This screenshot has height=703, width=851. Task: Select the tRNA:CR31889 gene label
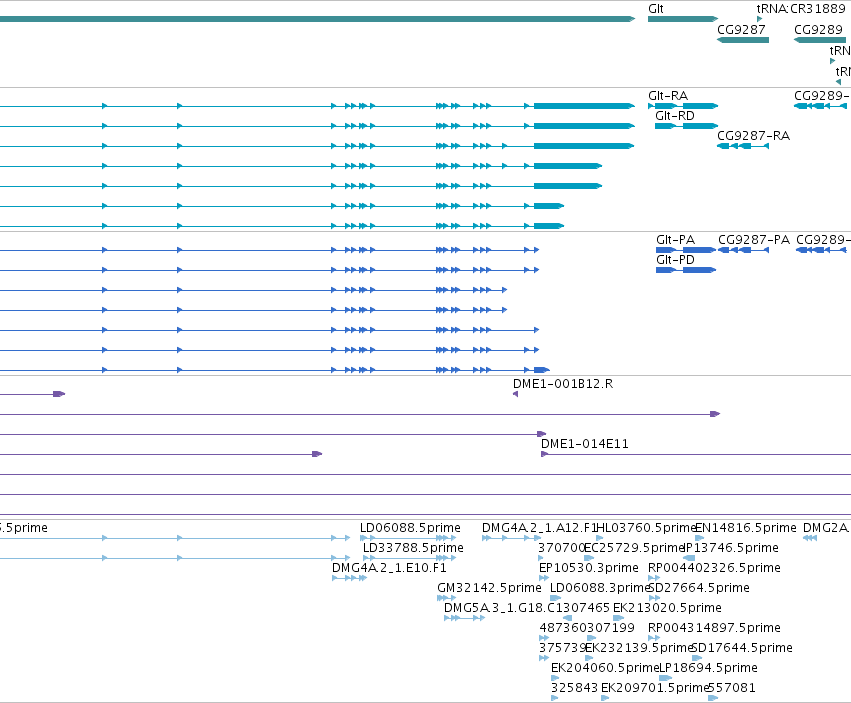click(x=801, y=9)
